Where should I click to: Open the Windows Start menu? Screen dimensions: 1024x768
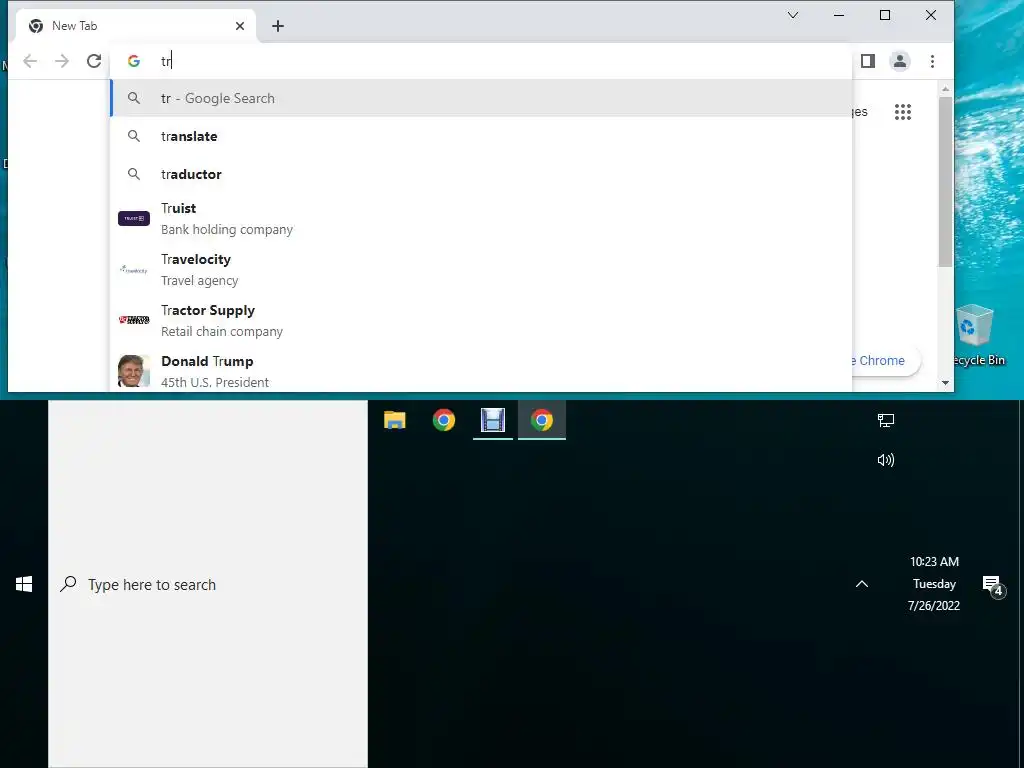(x=24, y=584)
